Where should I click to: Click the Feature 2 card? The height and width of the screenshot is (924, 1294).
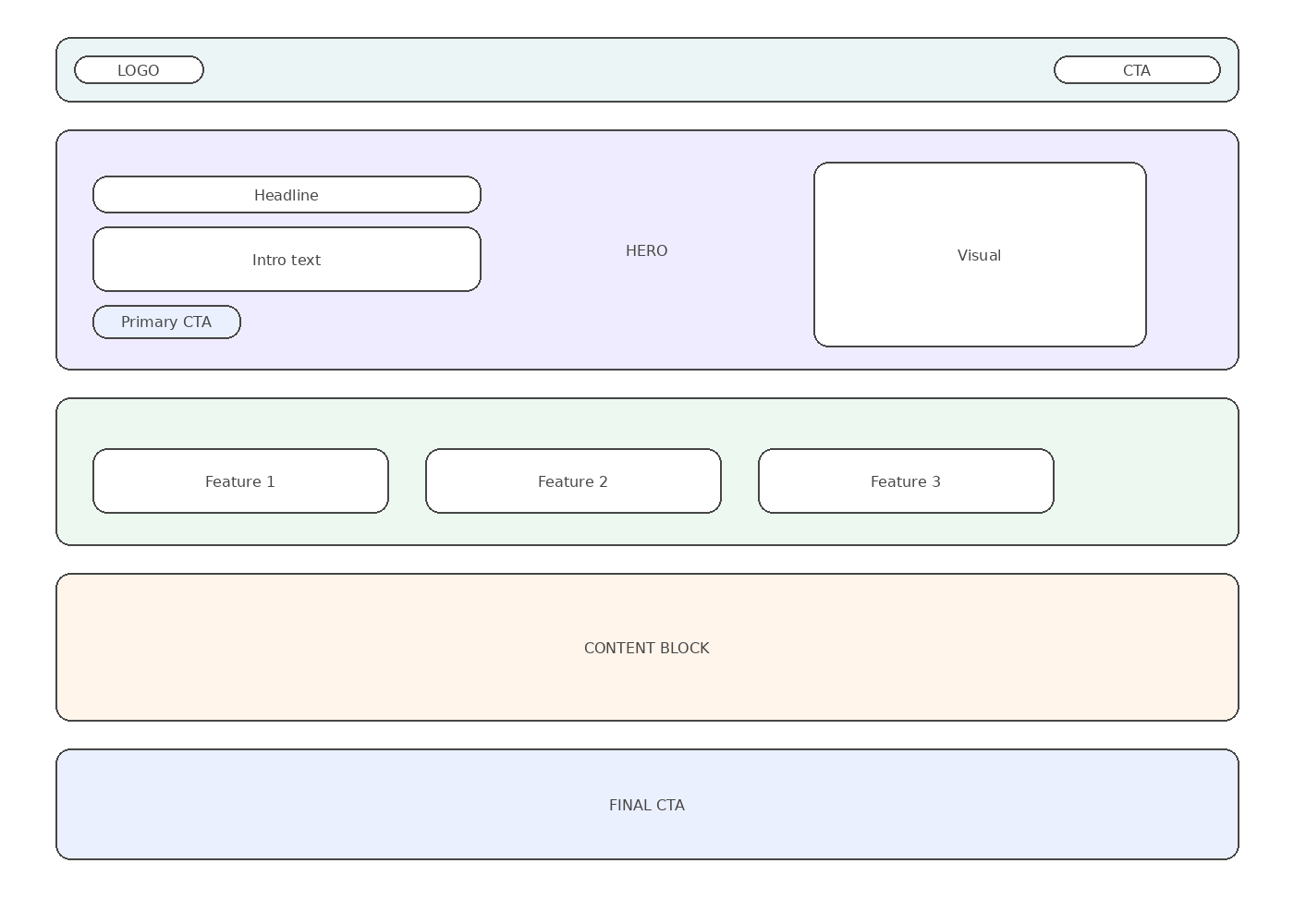(573, 481)
